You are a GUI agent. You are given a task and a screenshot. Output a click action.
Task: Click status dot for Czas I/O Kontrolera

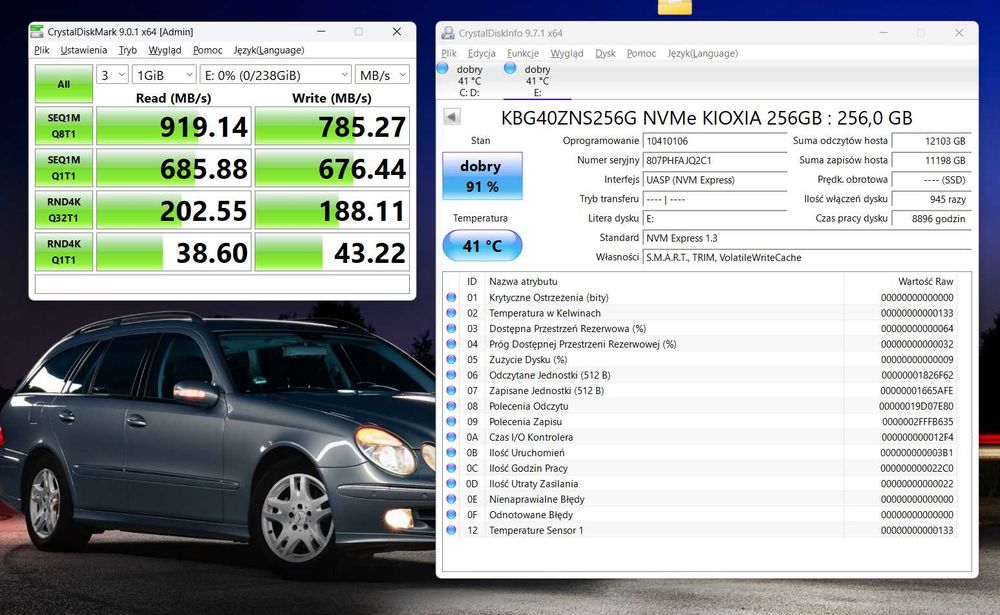[451, 437]
